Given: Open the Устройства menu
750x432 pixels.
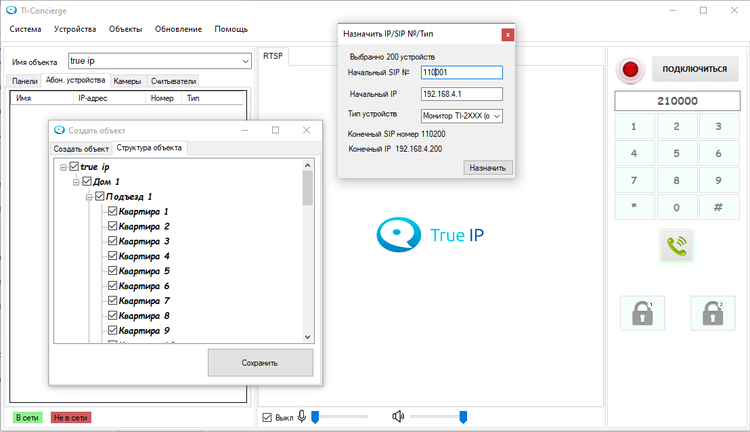Looking at the screenshot, I should coord(75,29).
